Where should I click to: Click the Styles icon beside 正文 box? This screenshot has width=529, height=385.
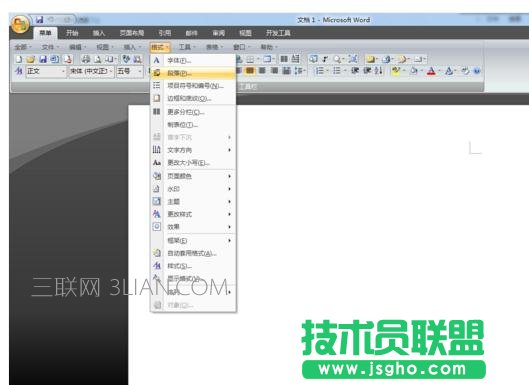click(19, 71)
